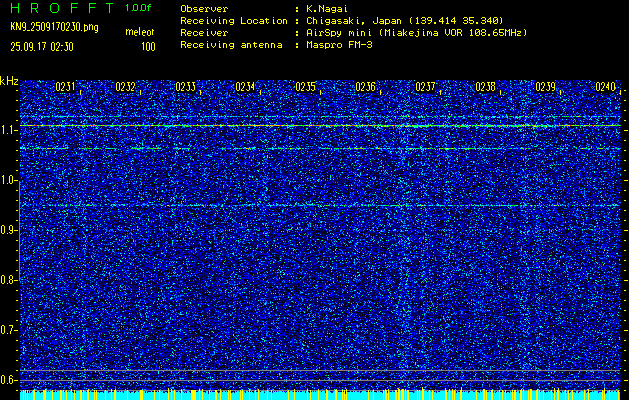Click the 0233 time marker
Screen dimensions: 629x400
point(185,87)
